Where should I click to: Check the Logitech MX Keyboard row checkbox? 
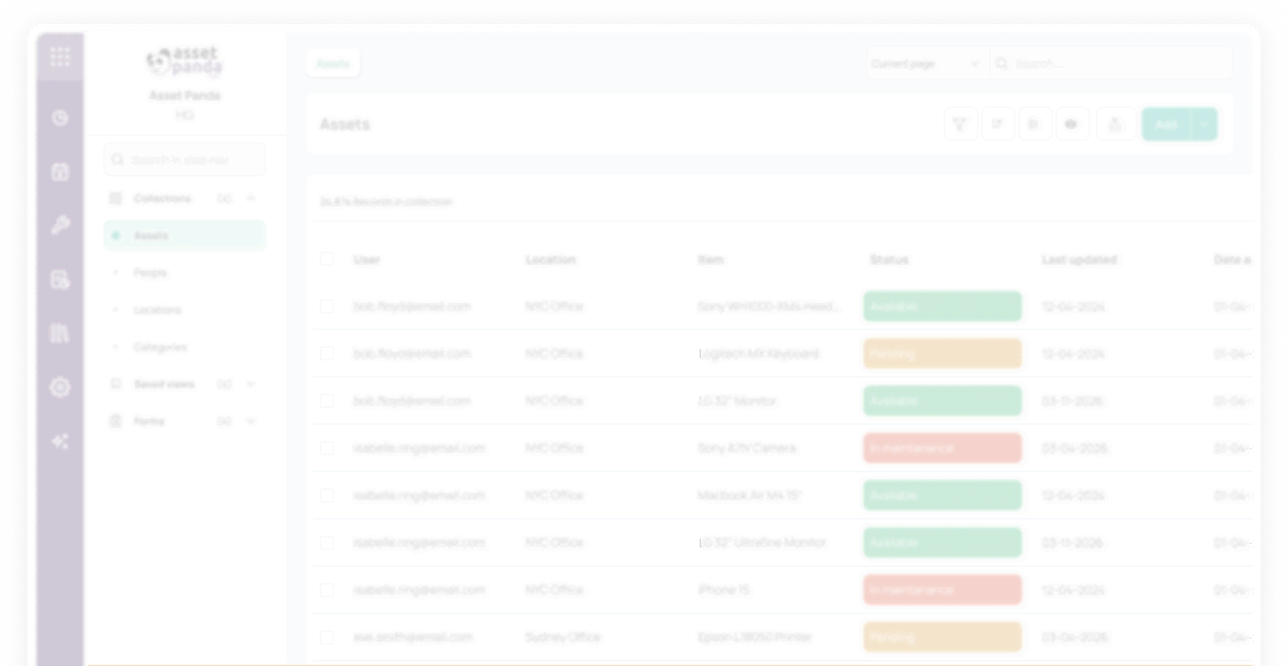coord(327,353)
